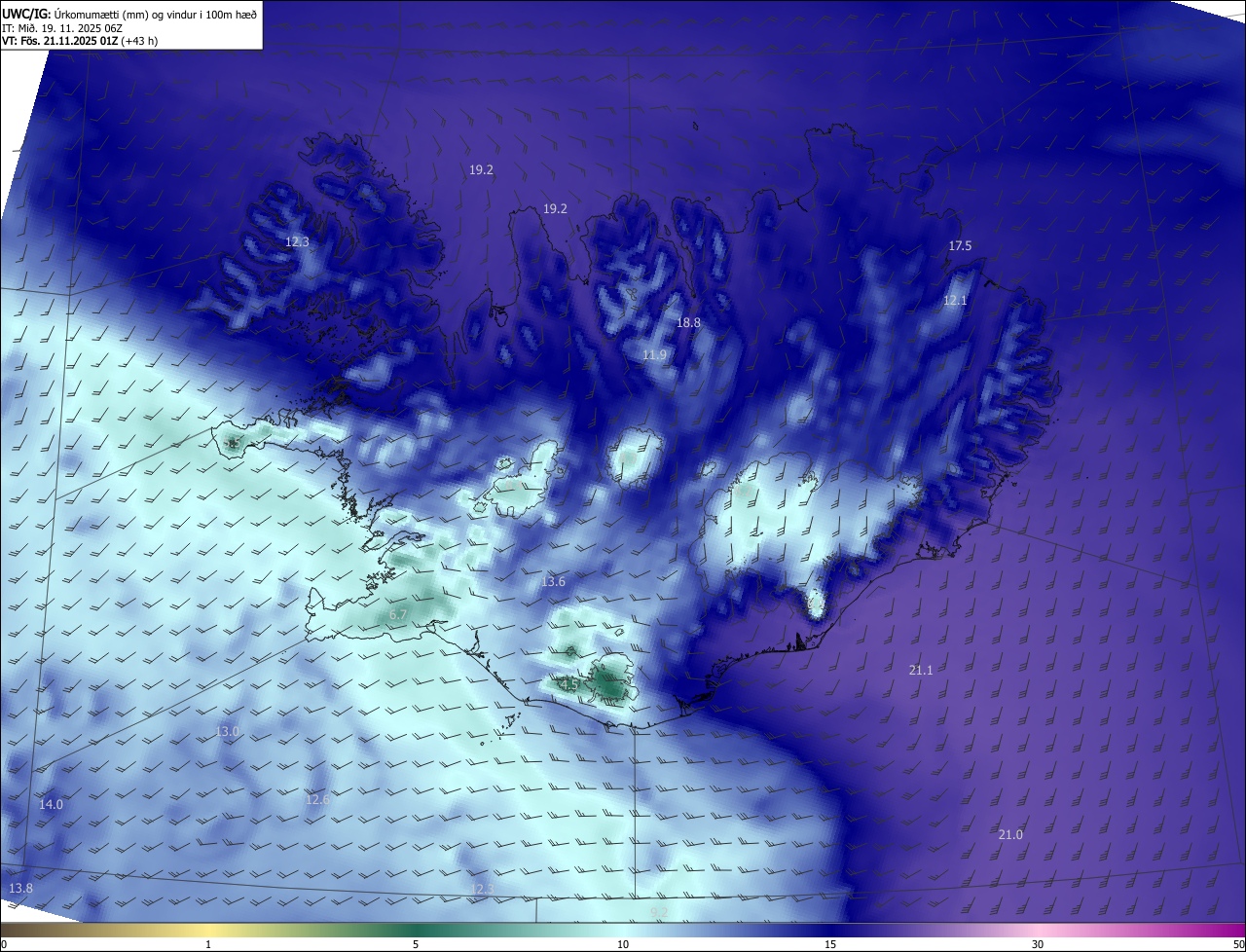Viewport: 1246px width, 952px height.
Task: Click the 13.8 value at the map corner
Action: pyautogui.click(x=20, y=888)
